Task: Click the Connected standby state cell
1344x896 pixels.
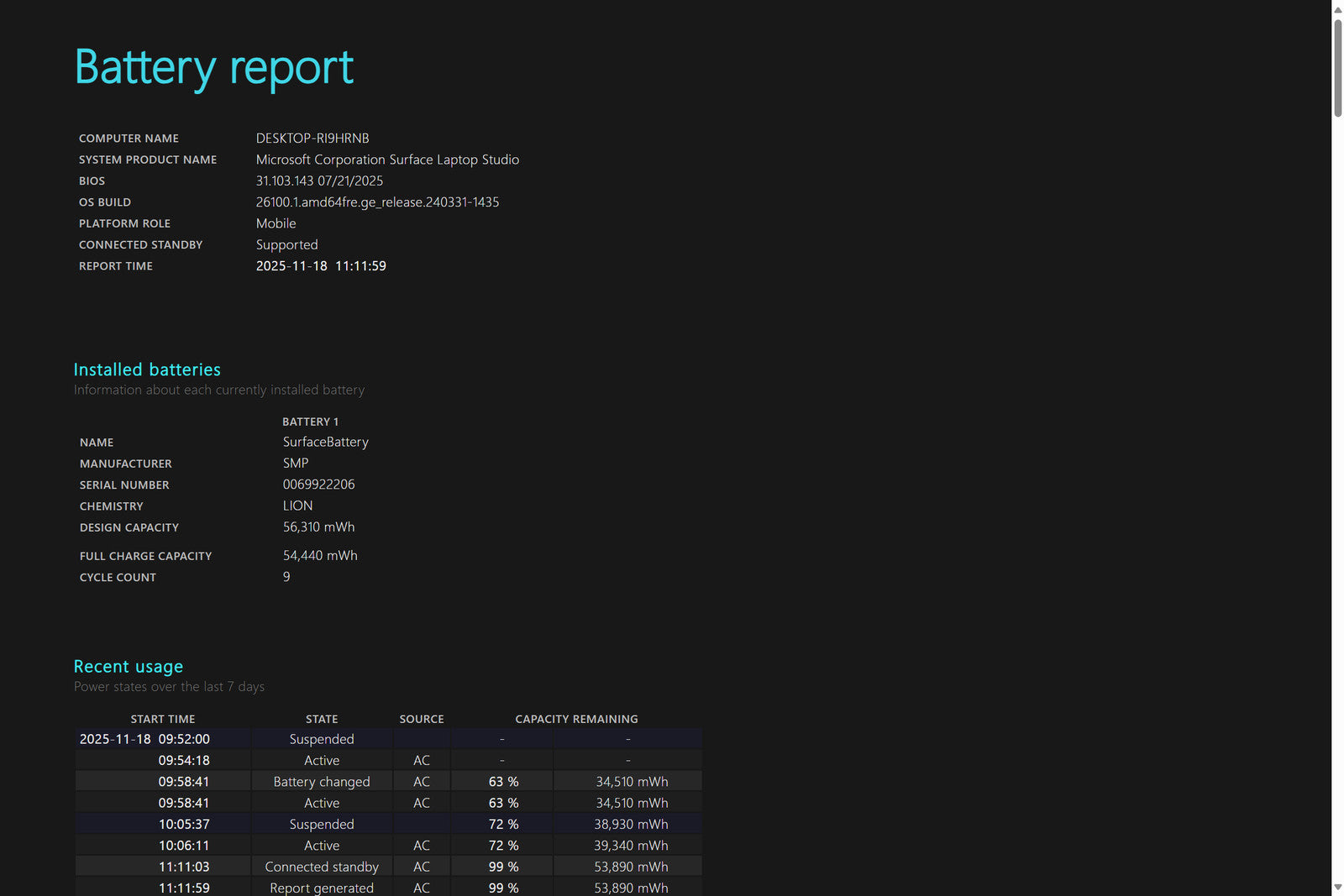Action: point(322,867)
